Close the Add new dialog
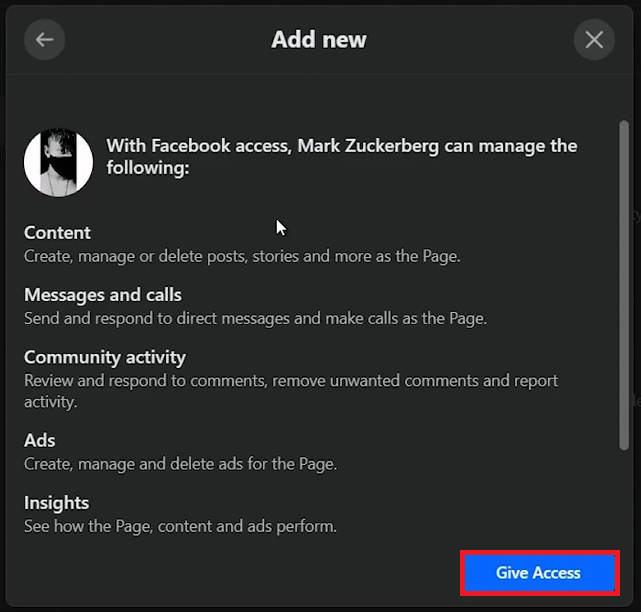 click(594, 40)
